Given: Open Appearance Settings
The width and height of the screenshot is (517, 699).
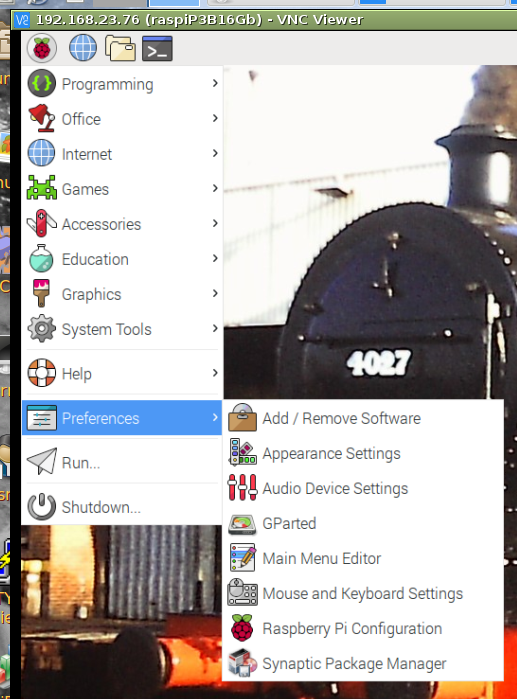Looking at the screenshot, I should click(363, 452).
